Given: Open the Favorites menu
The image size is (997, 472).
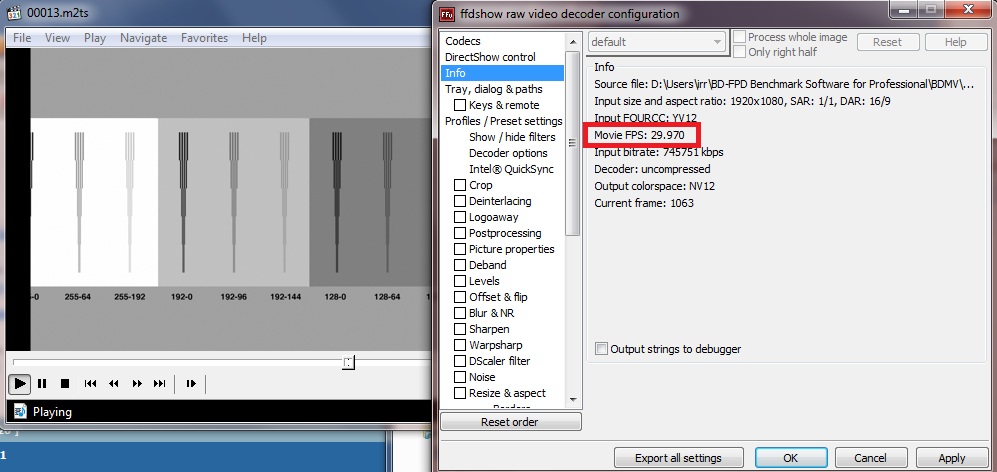Looking at the screenshot, I should (204, 38).
